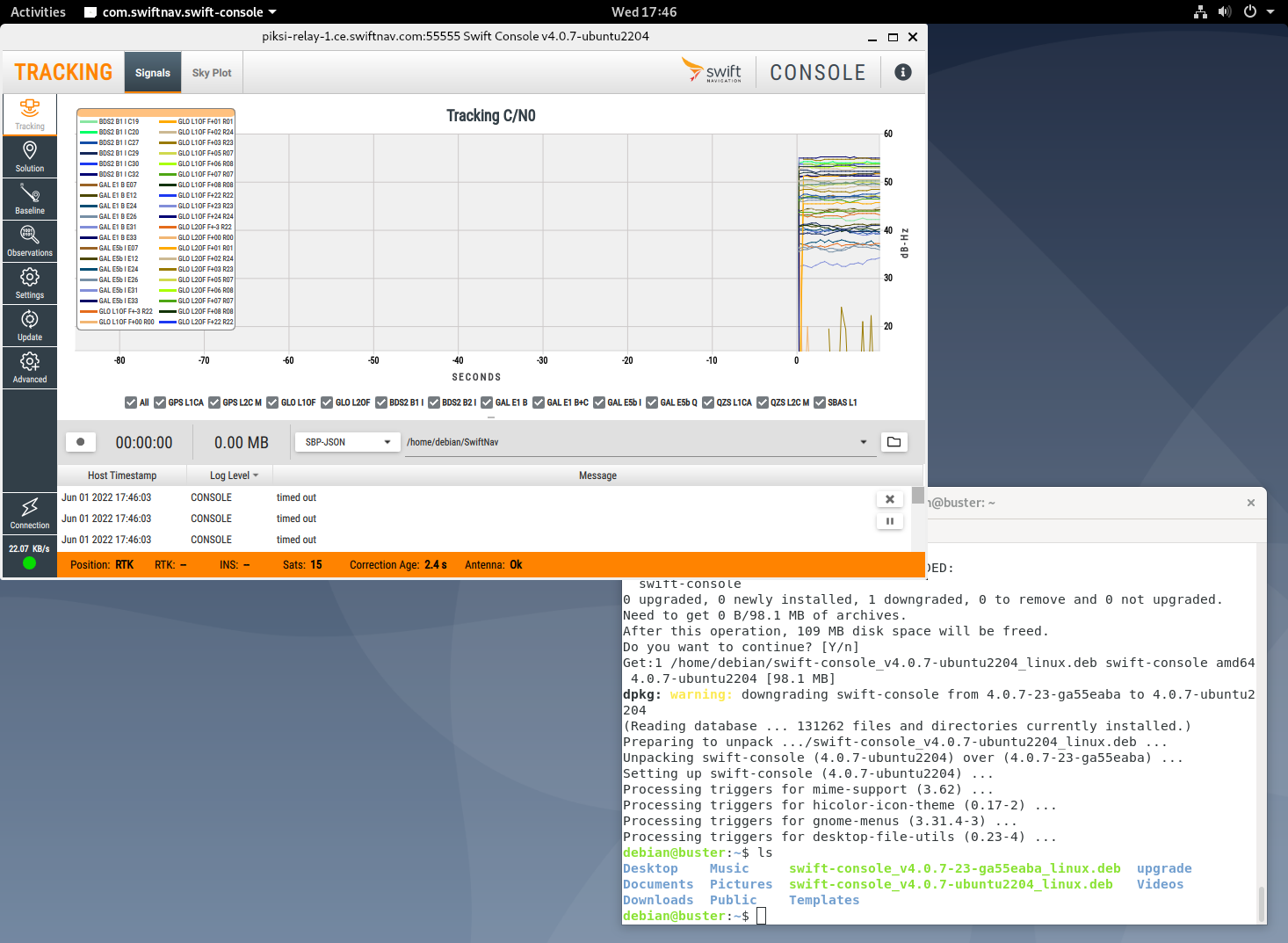Open the Connection panel
Image resolution: width=1288 pixels, height=943 pixels.
pos(30,513)
